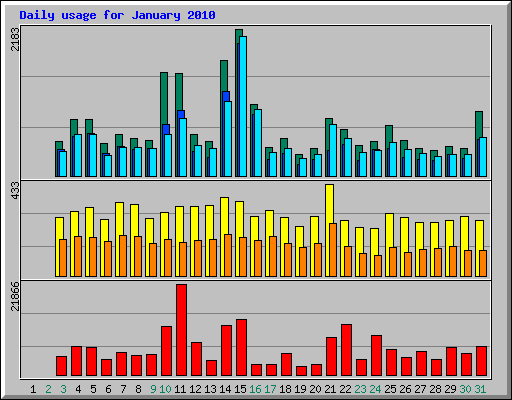Click the red bar for day 22
Image resolution: width=512 pixels, height=400 pixels.
pyautogui.click(x=346, y=350)
